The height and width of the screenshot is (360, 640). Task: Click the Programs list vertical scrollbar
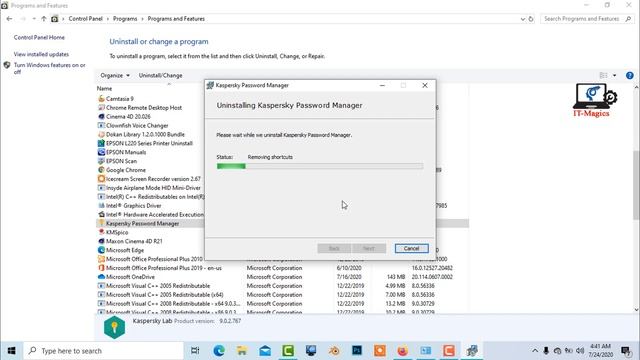coord(636,186)
